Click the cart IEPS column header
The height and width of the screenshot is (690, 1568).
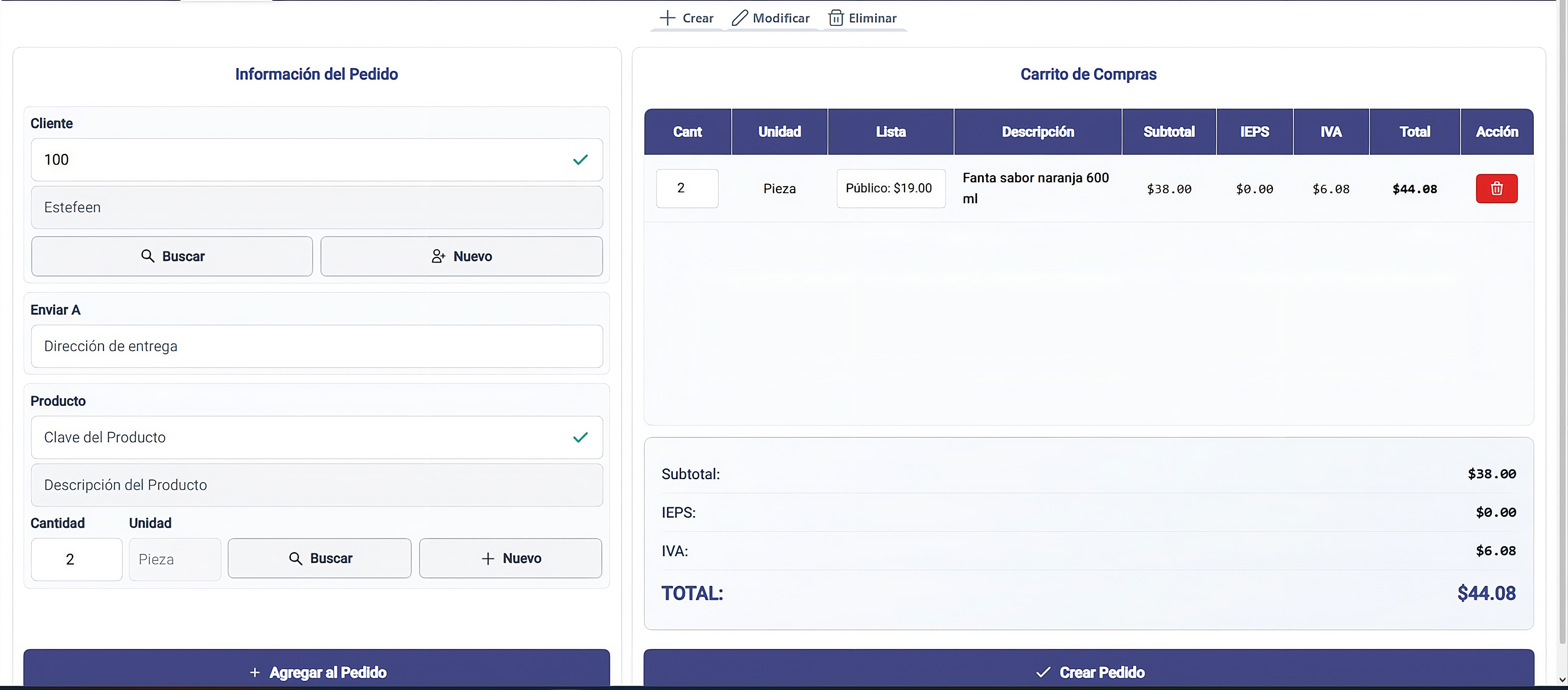point(1255,132)
